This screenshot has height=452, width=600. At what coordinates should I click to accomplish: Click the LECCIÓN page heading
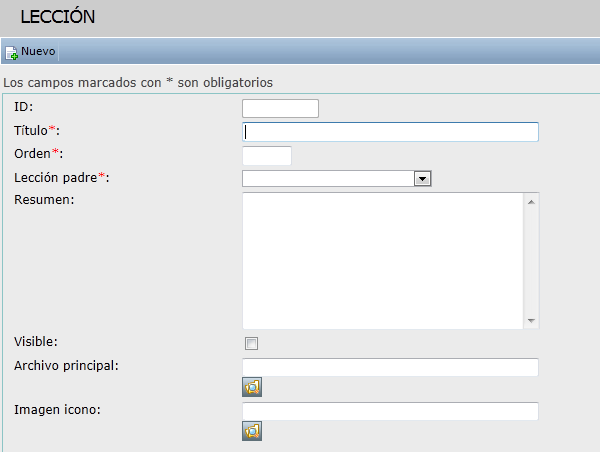58,16
